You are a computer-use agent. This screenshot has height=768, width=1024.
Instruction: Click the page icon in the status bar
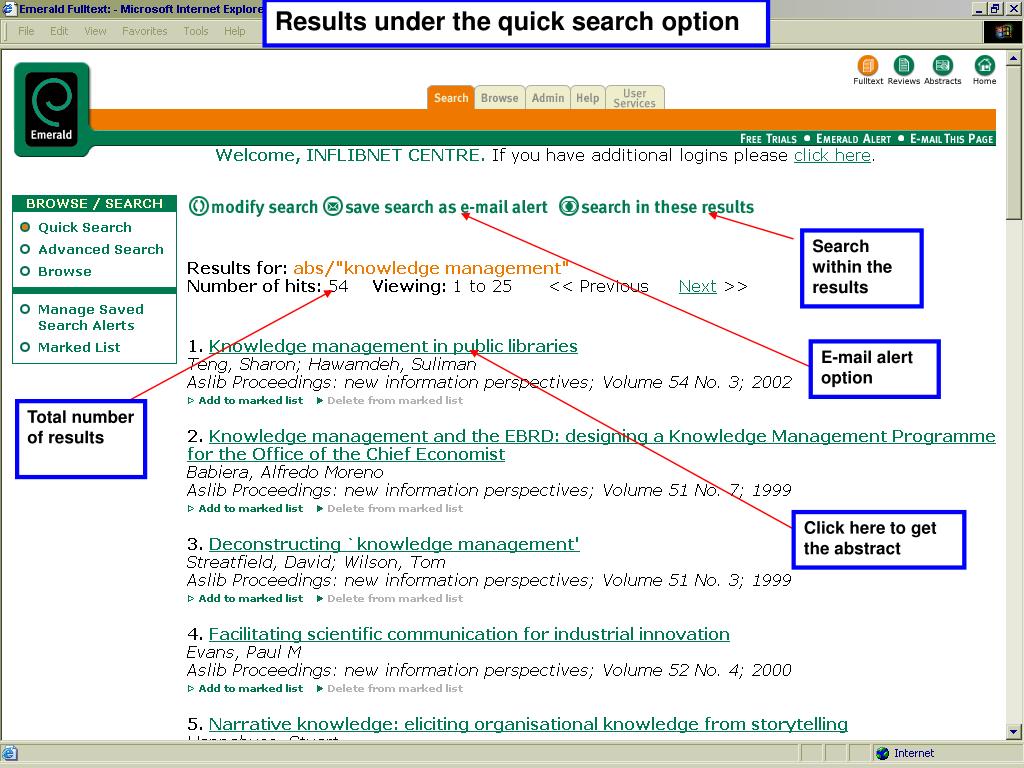point(10,753)
